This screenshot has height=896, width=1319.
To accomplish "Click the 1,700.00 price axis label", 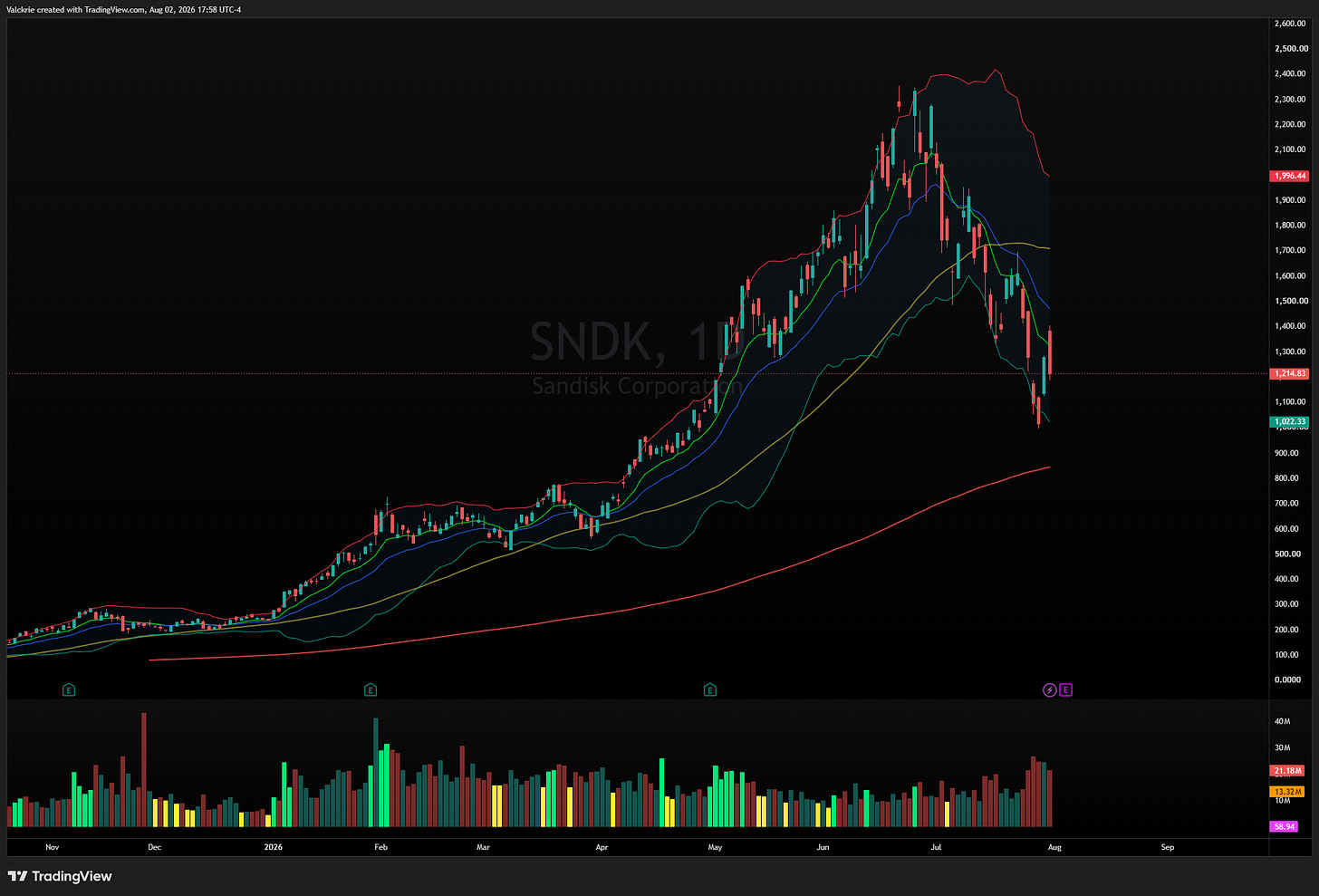I will tap(1290, 251).
